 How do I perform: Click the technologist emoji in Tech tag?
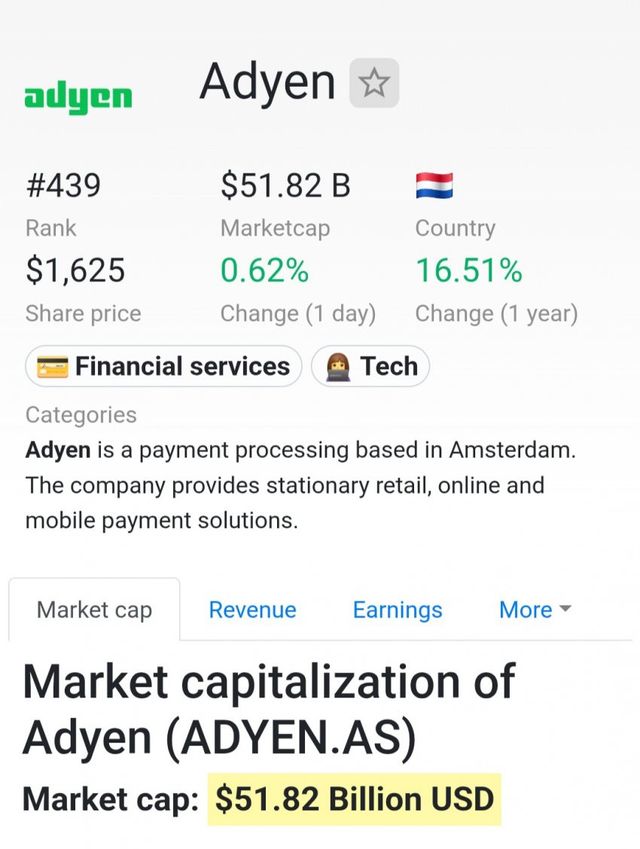[x=337, y=367]
